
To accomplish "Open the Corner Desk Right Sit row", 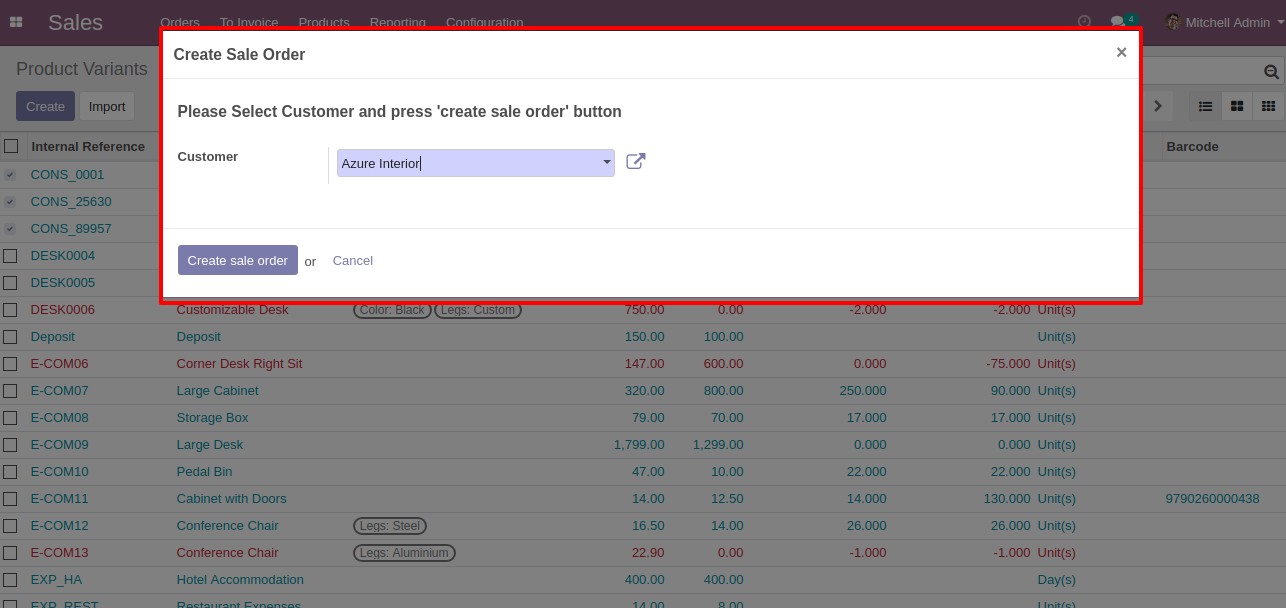I will (x=643, y=363).
